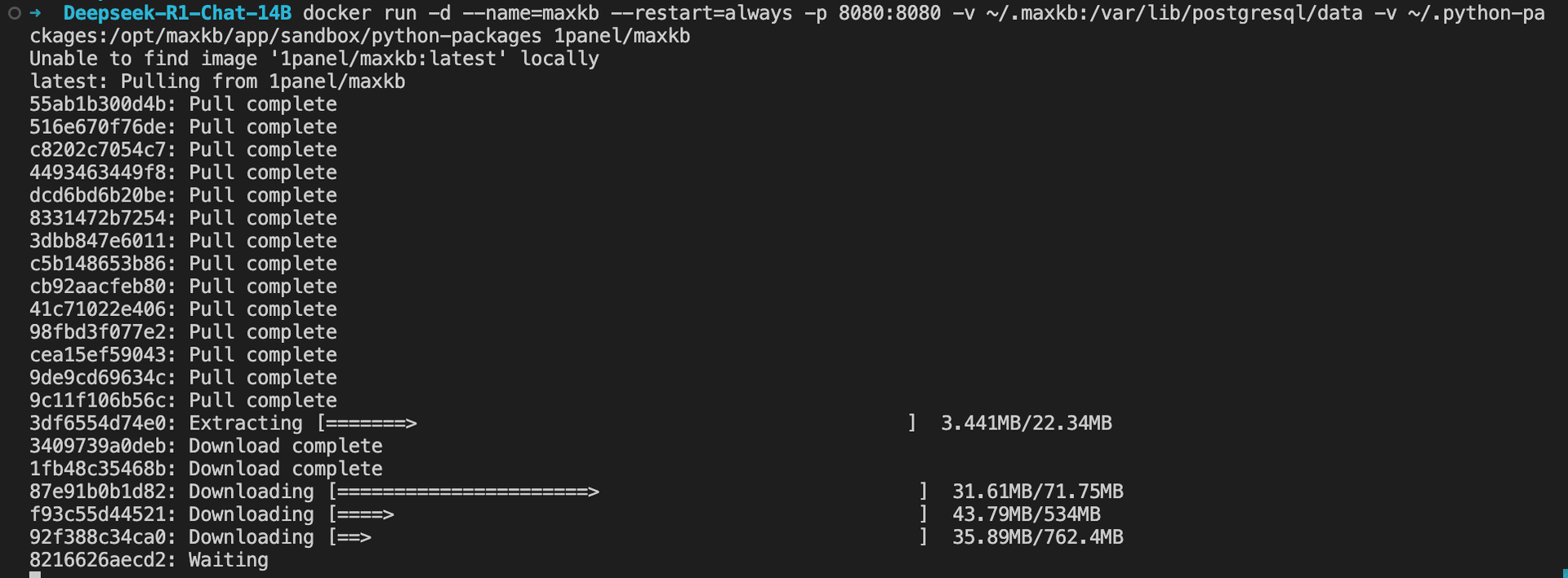Click the Deepseek-R1-Chat-14B directory name
Screen dimensions: 1568x578
(177, 13)
